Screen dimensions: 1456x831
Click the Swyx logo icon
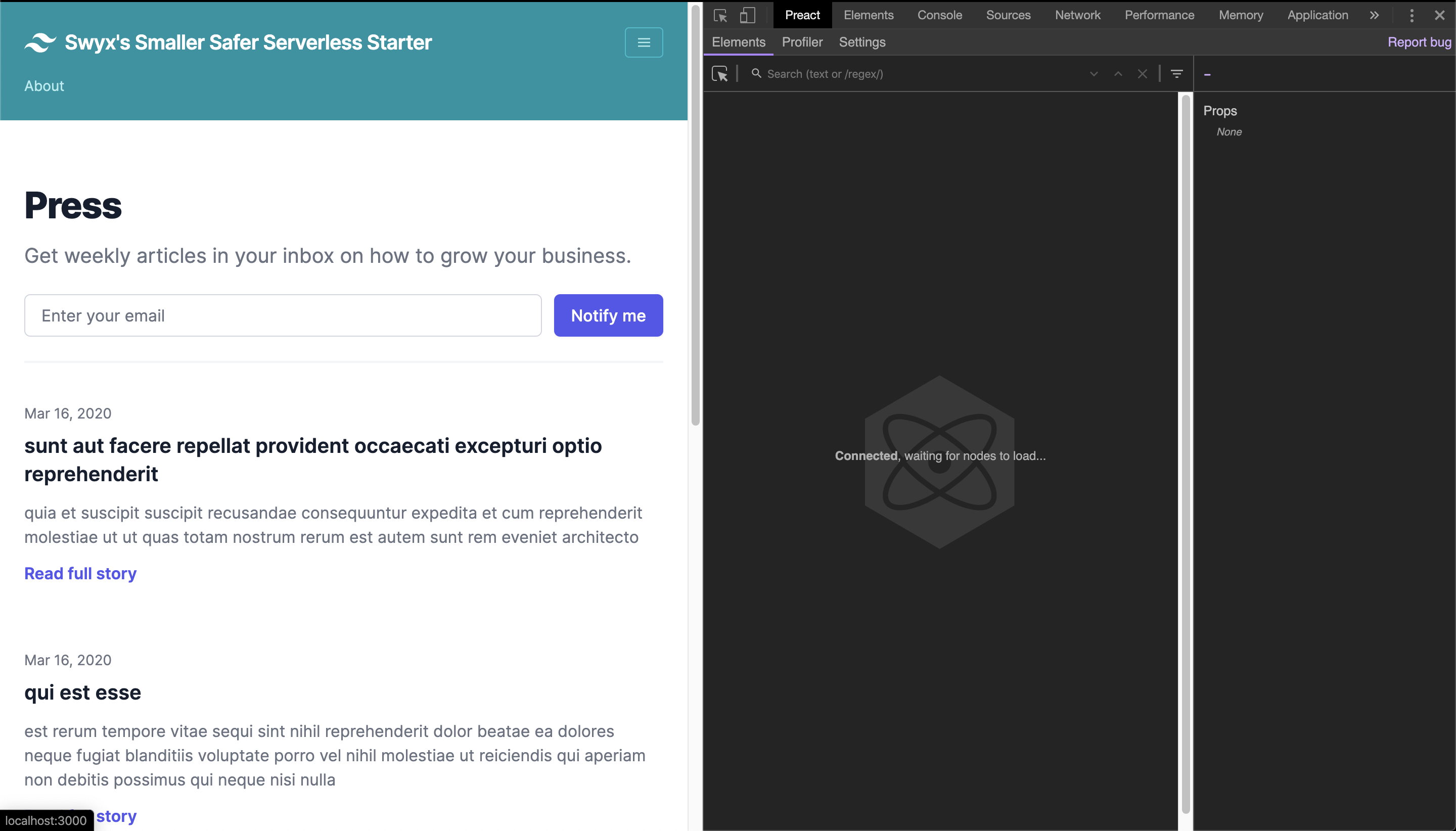click(x=39, y=42)
